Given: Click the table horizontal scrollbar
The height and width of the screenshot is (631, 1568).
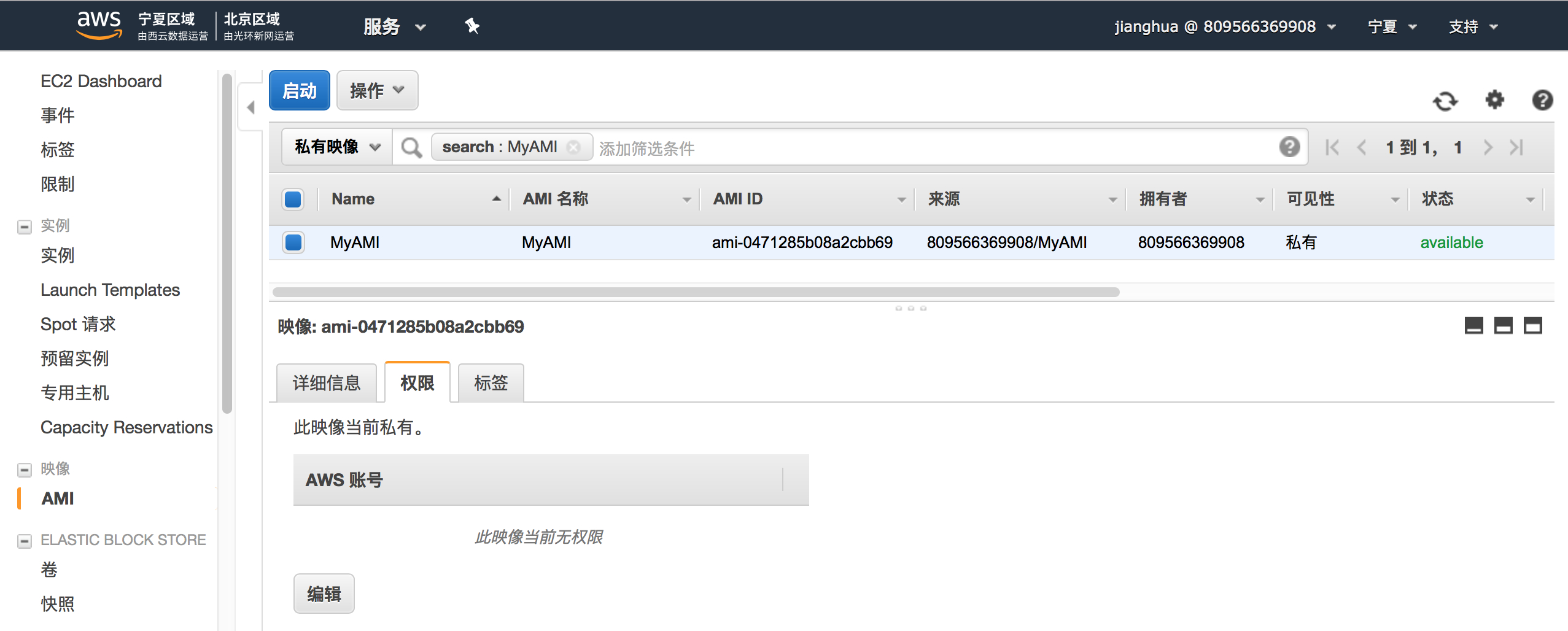Looking at the screenshot, I should 696,292.
